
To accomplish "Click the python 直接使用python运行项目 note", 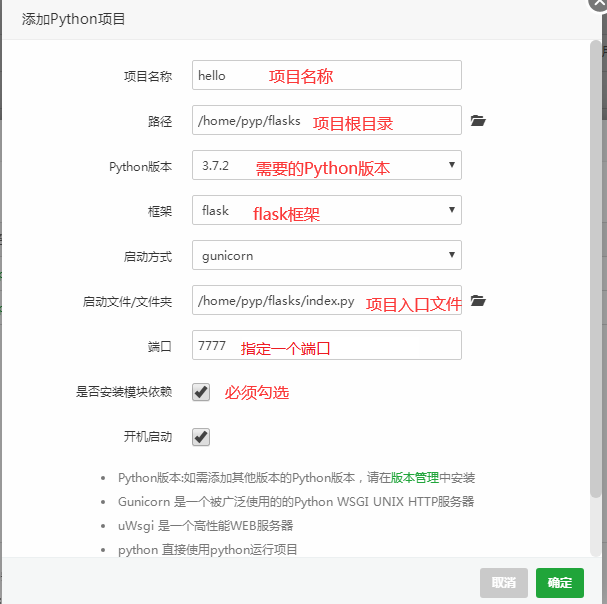I will 207,550.
